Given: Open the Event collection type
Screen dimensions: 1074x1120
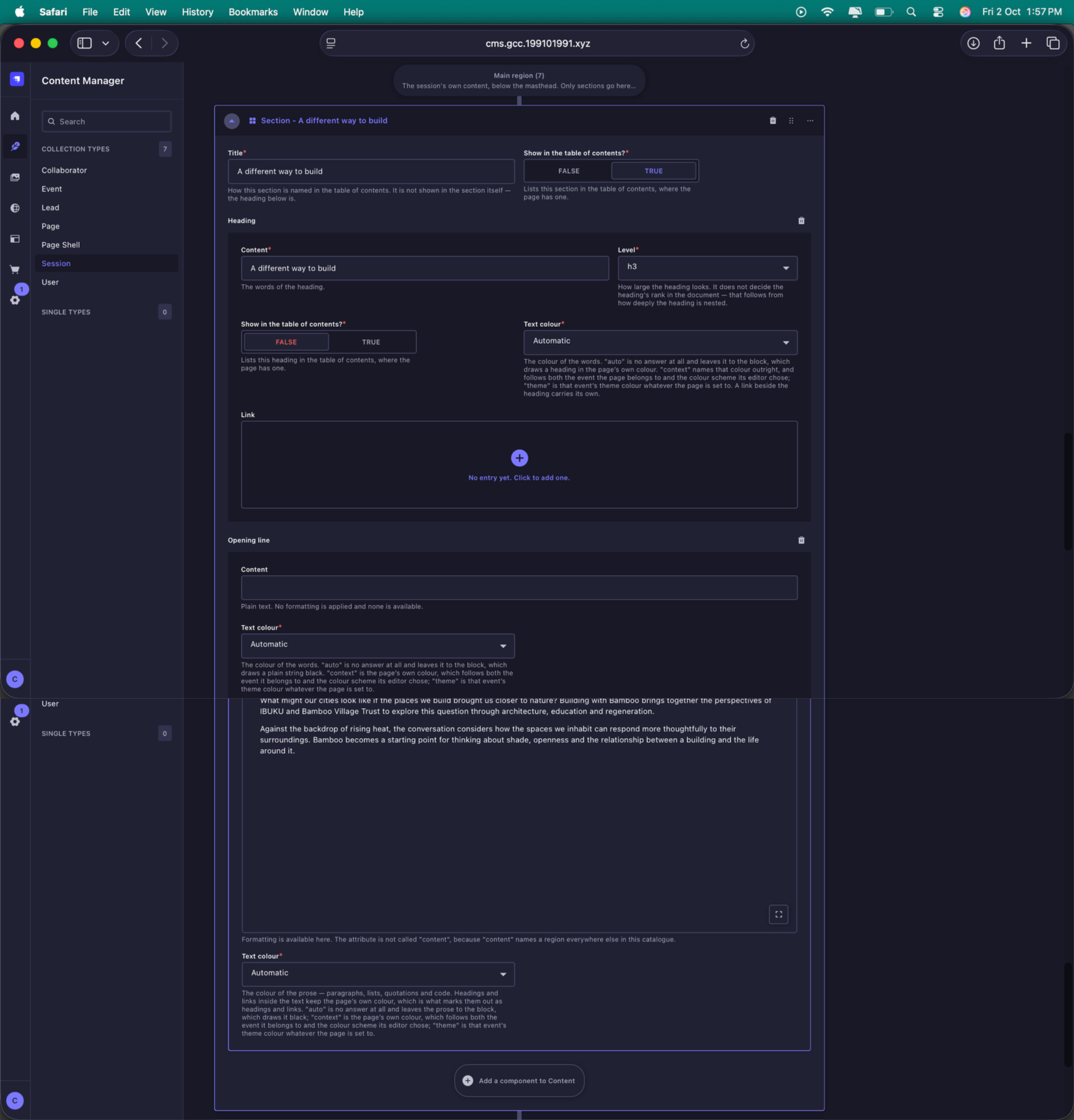Looking at the screenshot, I should 51,189.
